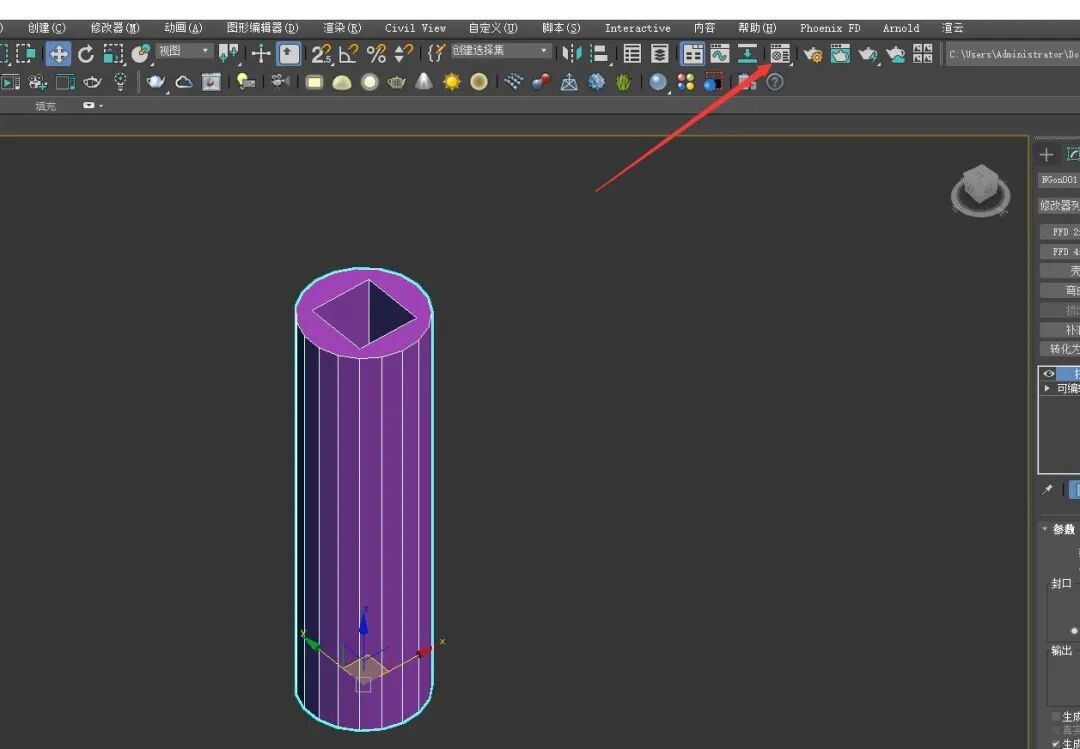This screenshot has width=1080, height=749.
Task: Open the 渲染(R) menu
Action: click(342, 28)
